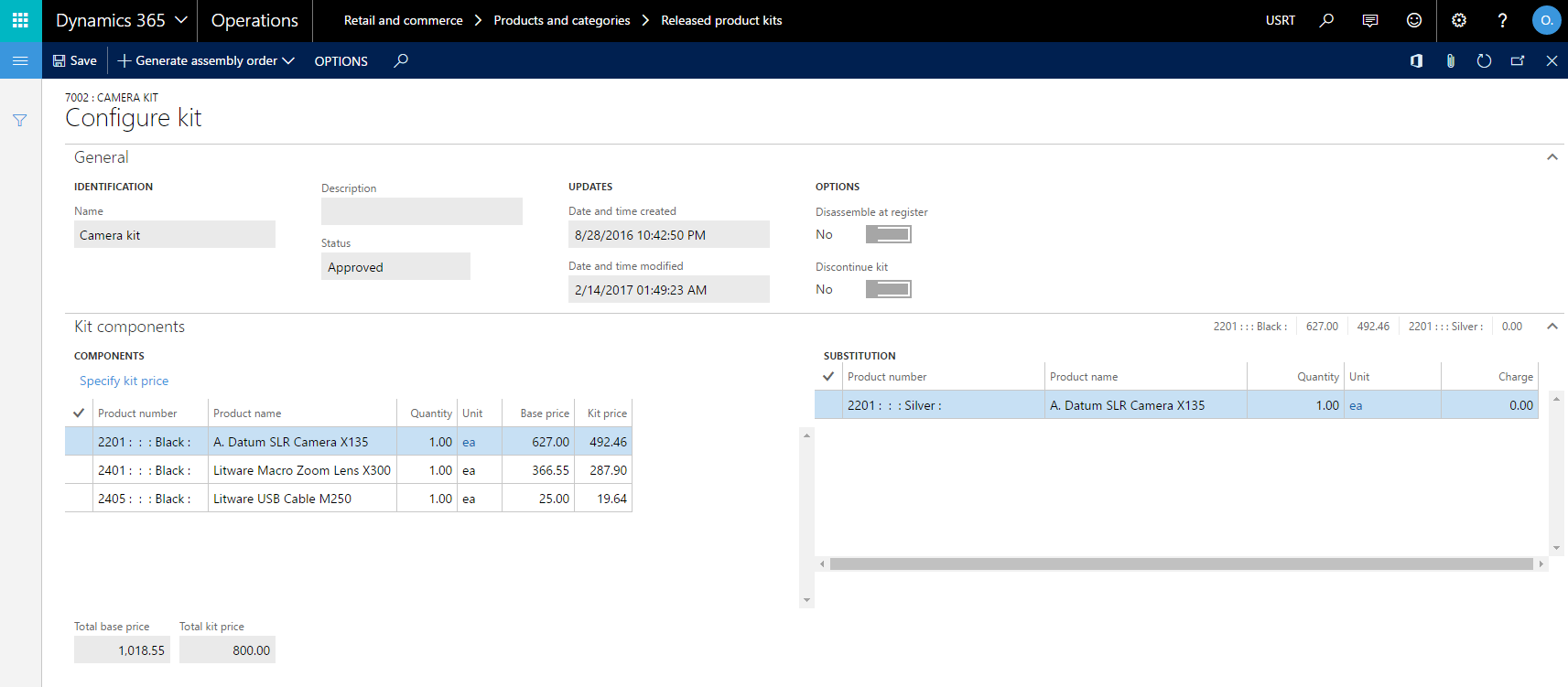Screen dimensions: 1568x687
Task: Select row checkbox for 2201 Silver substitute
Action: click(x=828, y=404)
